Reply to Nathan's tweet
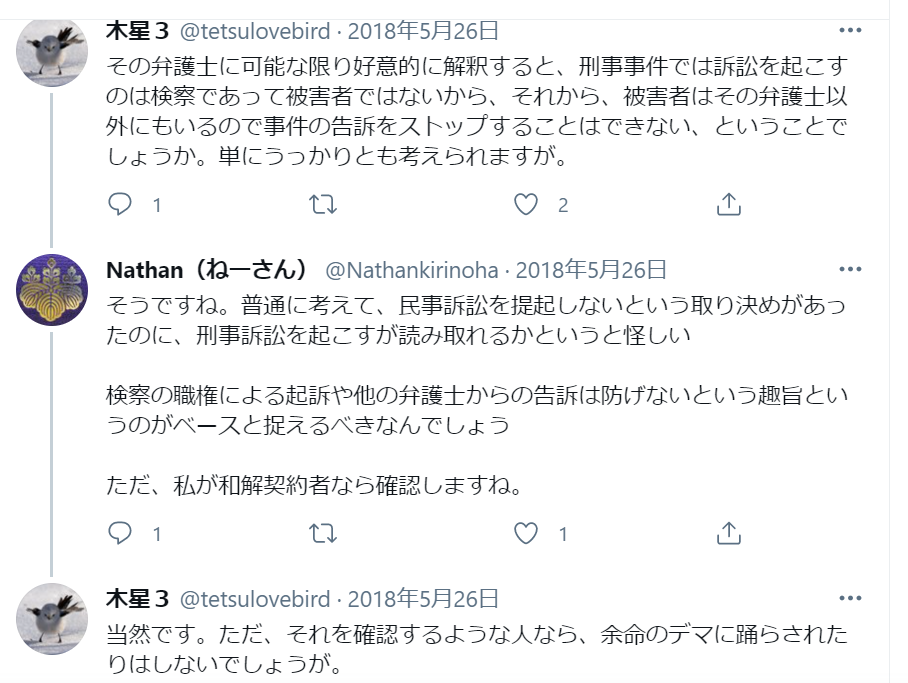 click(x=120, y=533)
